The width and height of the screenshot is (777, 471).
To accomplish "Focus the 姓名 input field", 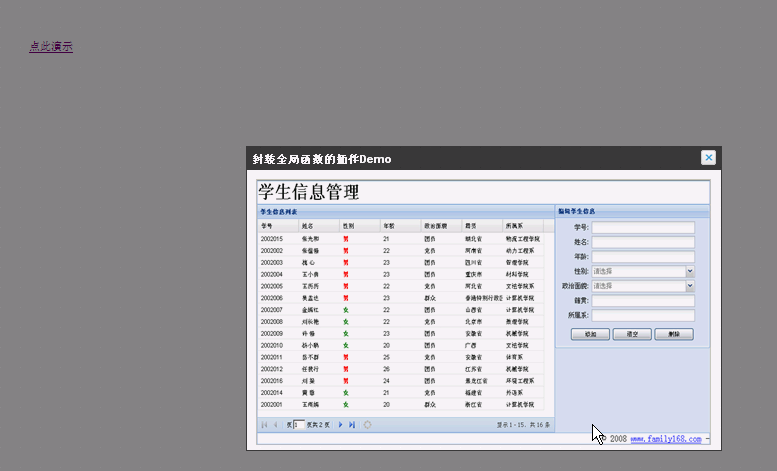I will (x=643, y=242).
